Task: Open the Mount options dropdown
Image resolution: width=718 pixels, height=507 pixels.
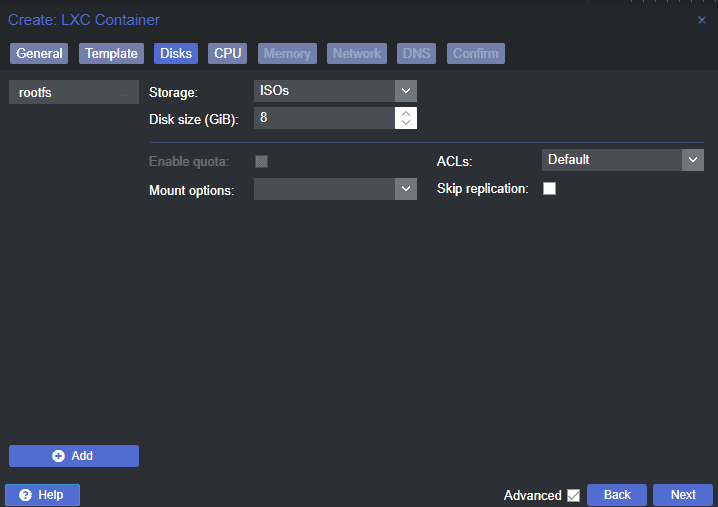Action: coord(405,189)
